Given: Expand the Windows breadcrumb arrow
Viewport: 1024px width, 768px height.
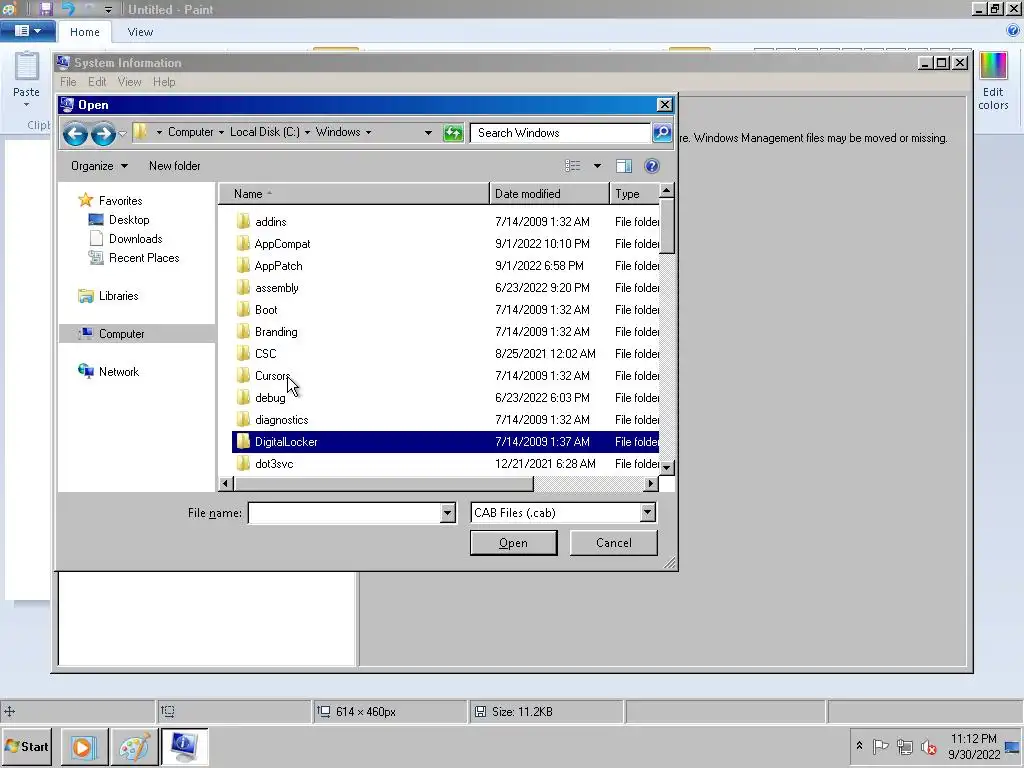Looking at the screenshot, I should click(368, 133).
